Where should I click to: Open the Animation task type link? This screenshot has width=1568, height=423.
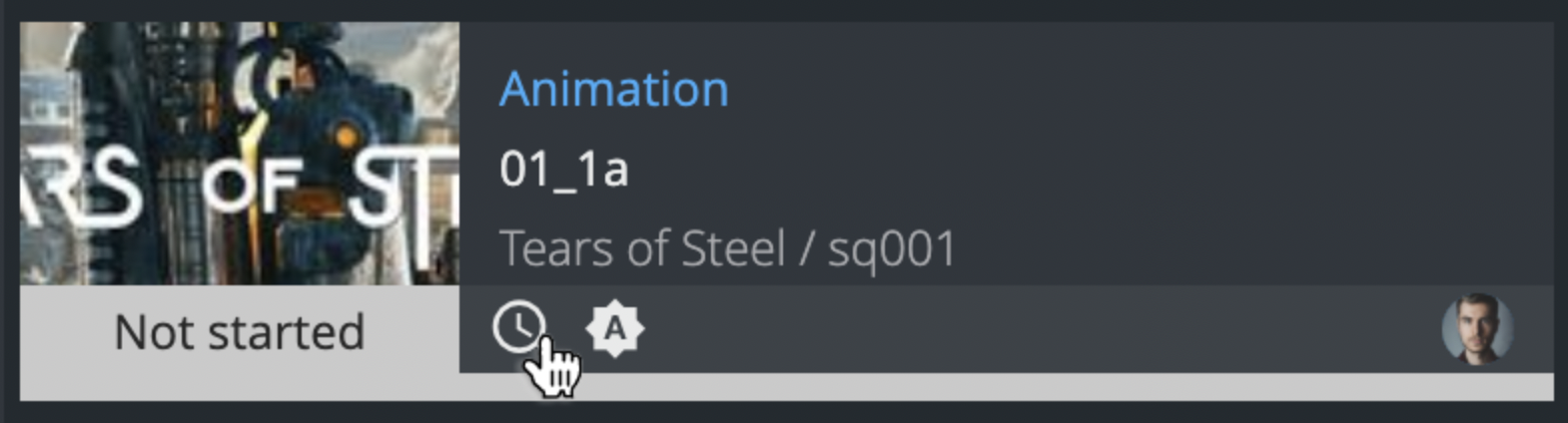click(613, 90)
